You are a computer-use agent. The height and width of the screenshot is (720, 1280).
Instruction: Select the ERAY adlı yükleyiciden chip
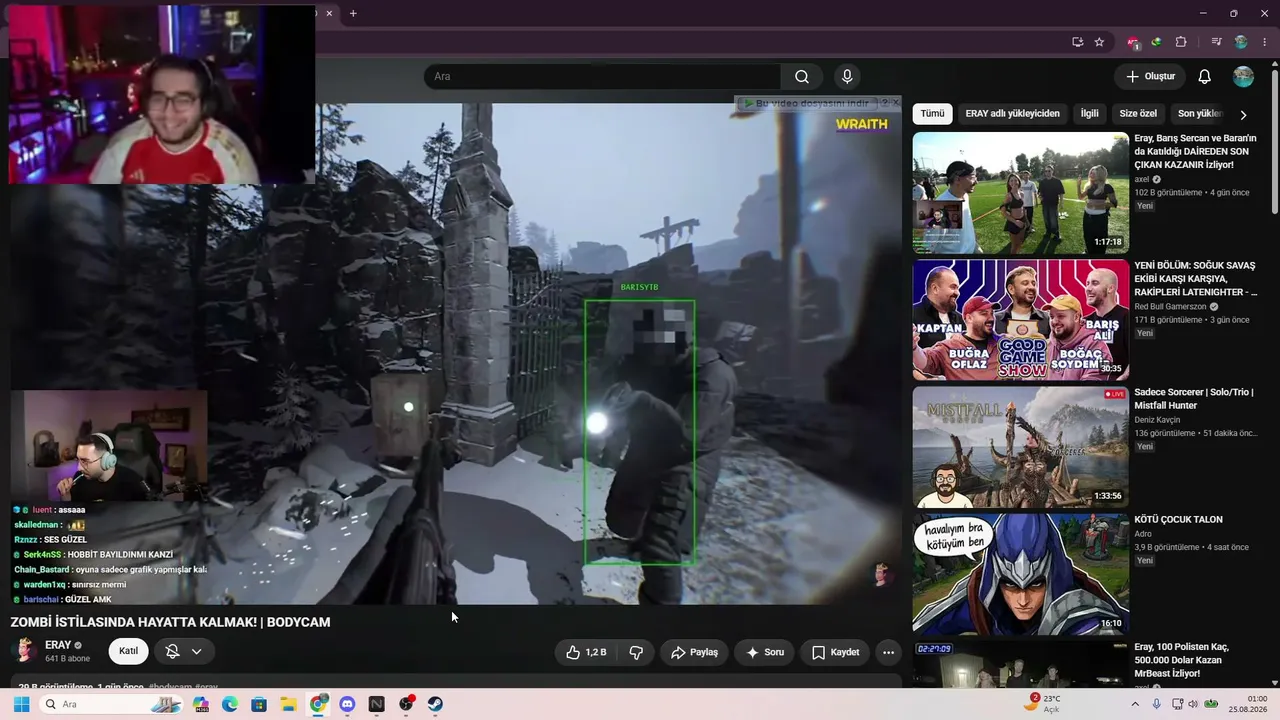pos(1012,114)
